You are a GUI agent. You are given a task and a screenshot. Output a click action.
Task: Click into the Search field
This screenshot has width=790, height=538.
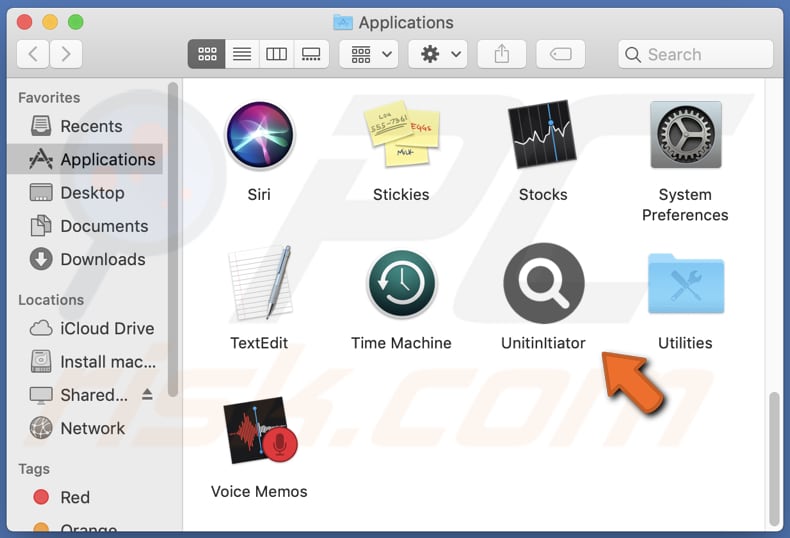[x=696, y=54]
